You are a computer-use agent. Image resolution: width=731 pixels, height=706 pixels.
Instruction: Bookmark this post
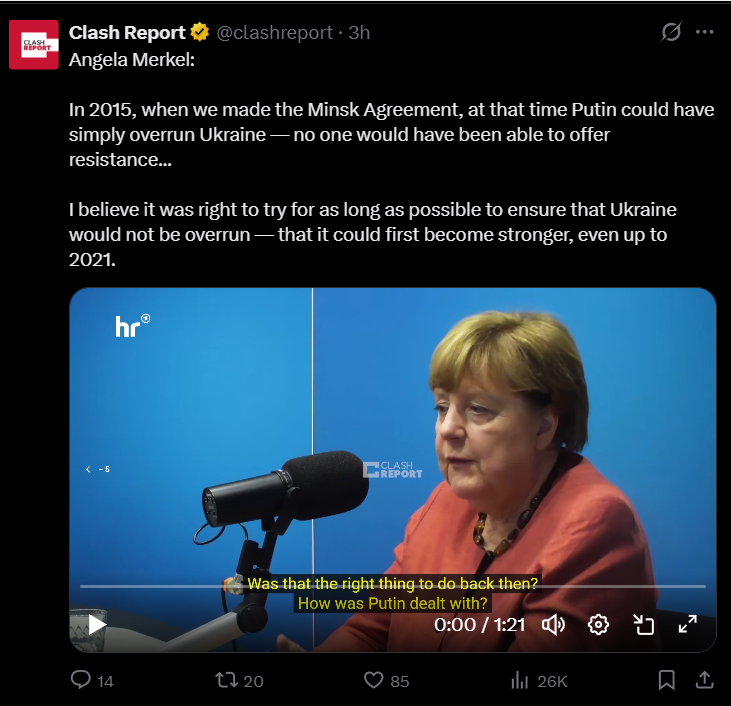tap(667, 680)
